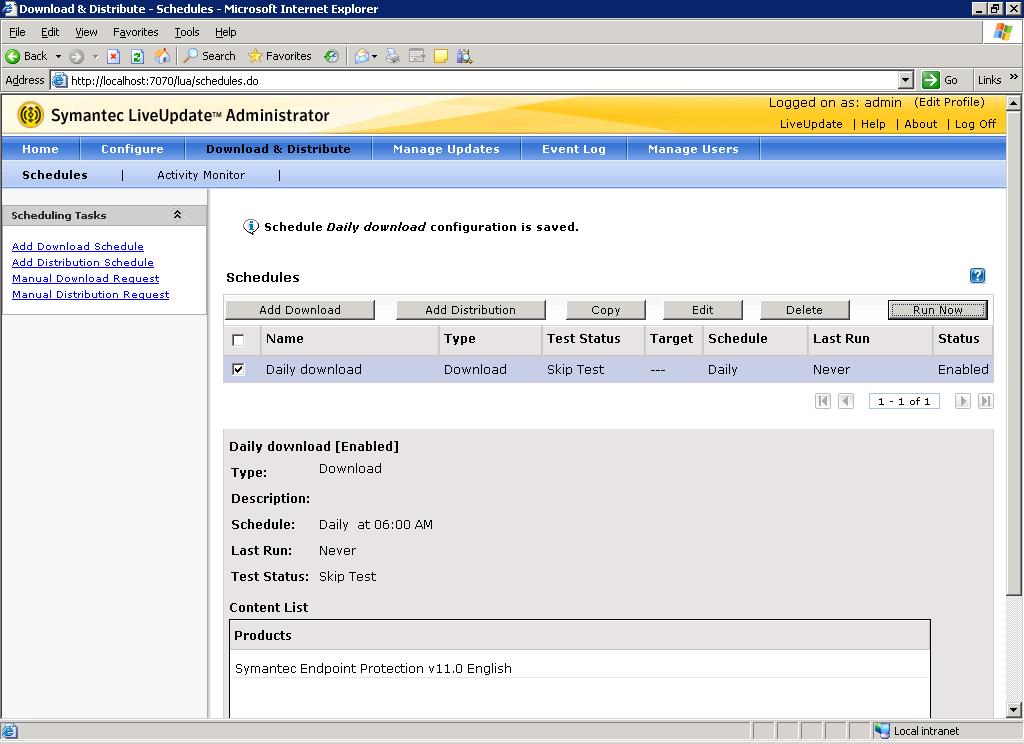Open the Home page icon
The image size is (1024, 744).
tap(162, 56)
